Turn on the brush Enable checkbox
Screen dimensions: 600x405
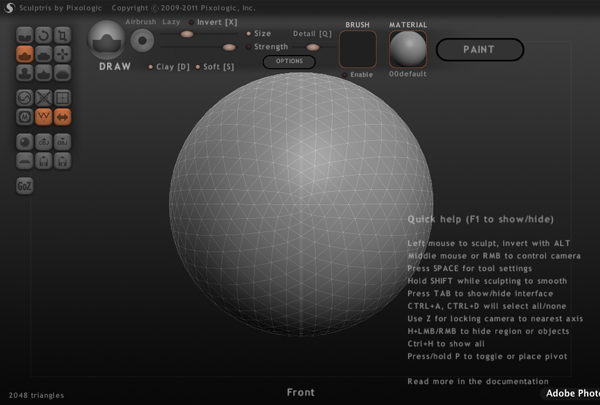(346, 75)
